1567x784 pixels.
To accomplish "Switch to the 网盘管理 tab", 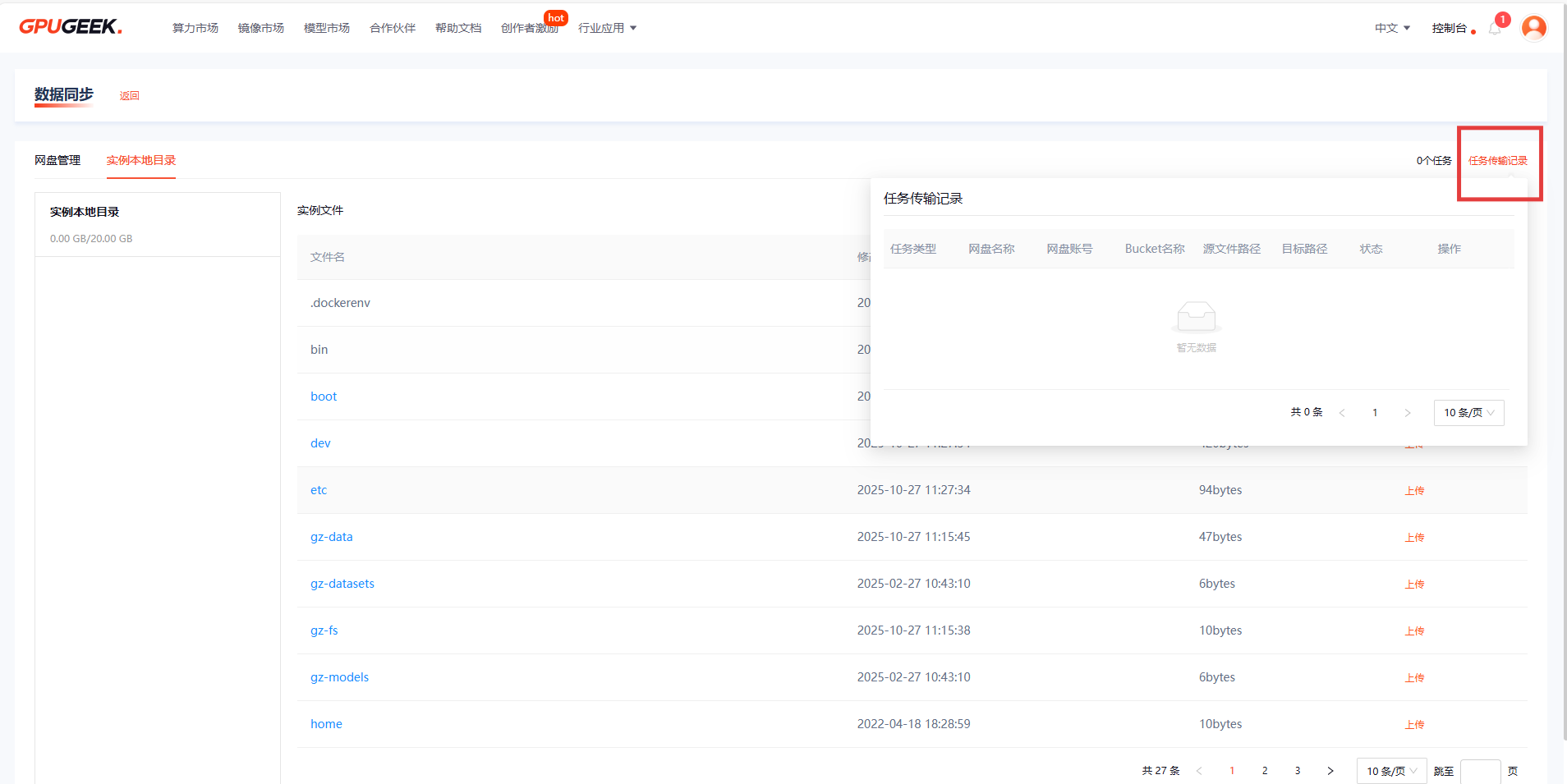I will click(57, 160).
